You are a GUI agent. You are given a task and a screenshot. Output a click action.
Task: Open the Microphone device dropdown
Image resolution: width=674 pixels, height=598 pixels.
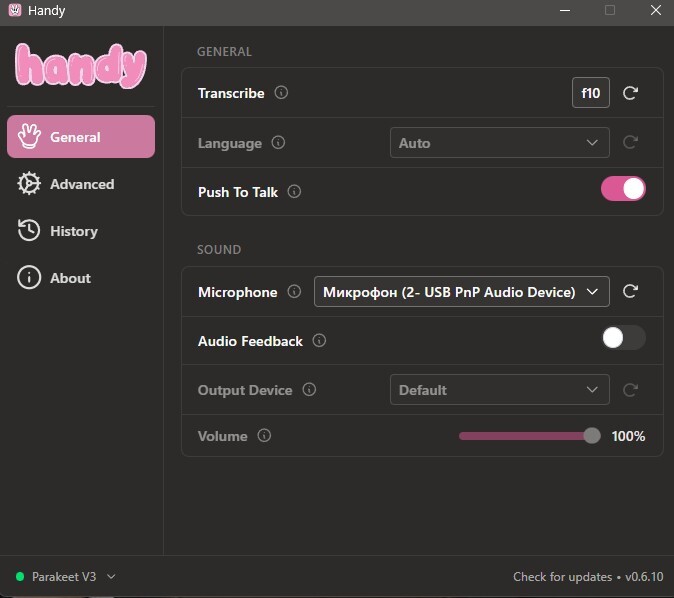(461, 292)
